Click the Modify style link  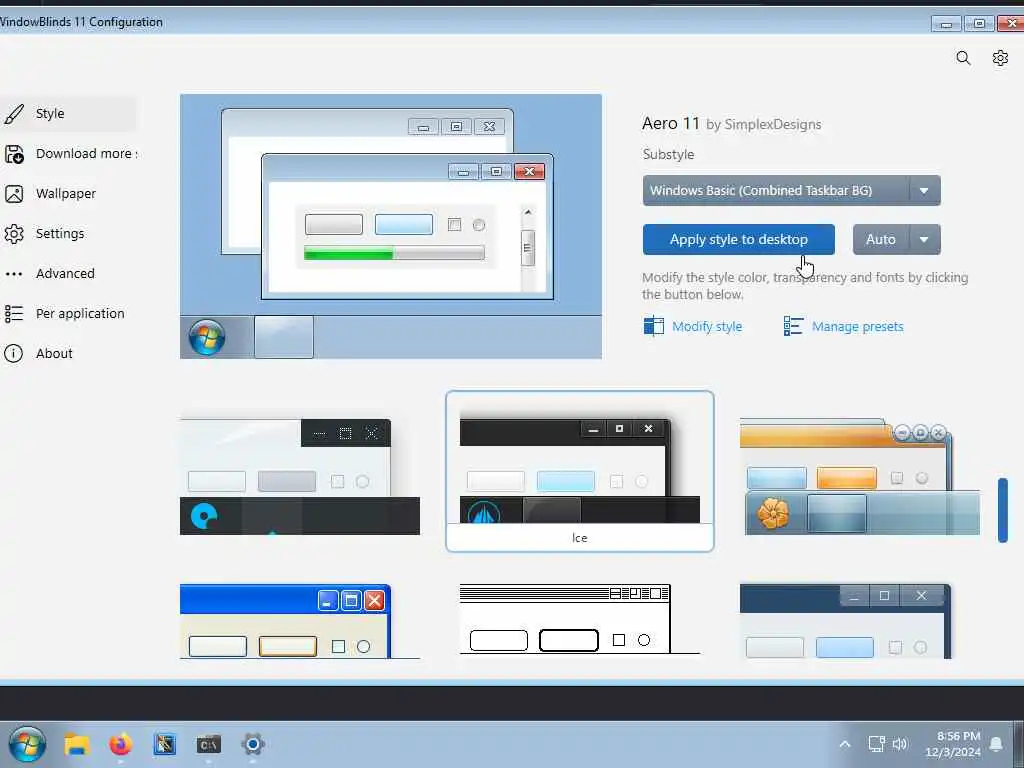tap(707, 327)
